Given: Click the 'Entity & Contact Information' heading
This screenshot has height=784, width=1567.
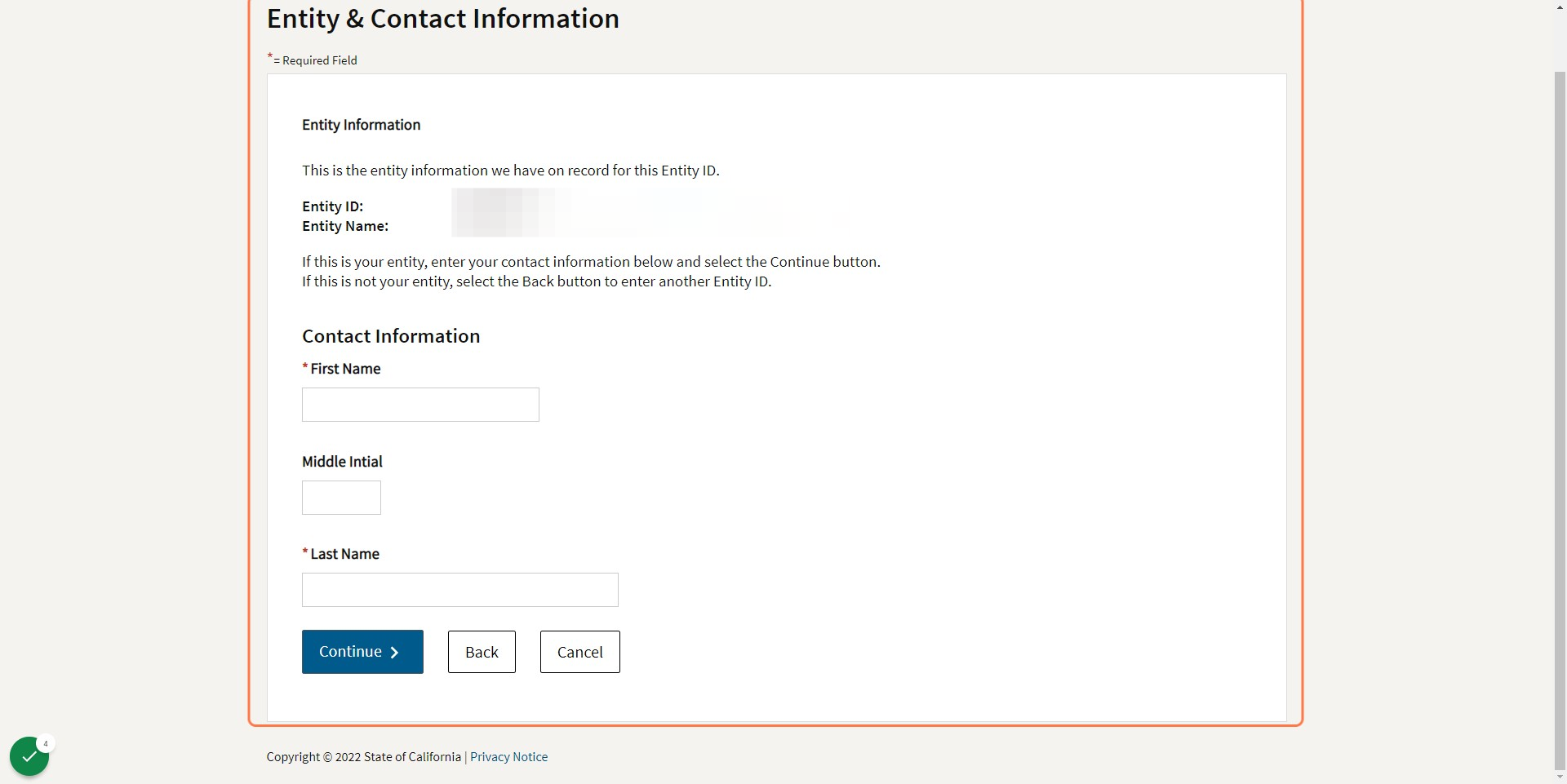Looking at the screenshot, I should (443, 19).
